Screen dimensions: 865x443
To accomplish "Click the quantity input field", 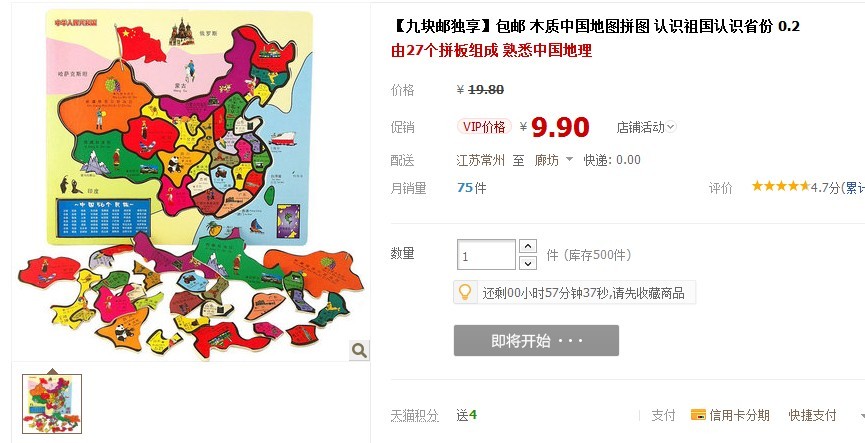I will click(486, 254).
